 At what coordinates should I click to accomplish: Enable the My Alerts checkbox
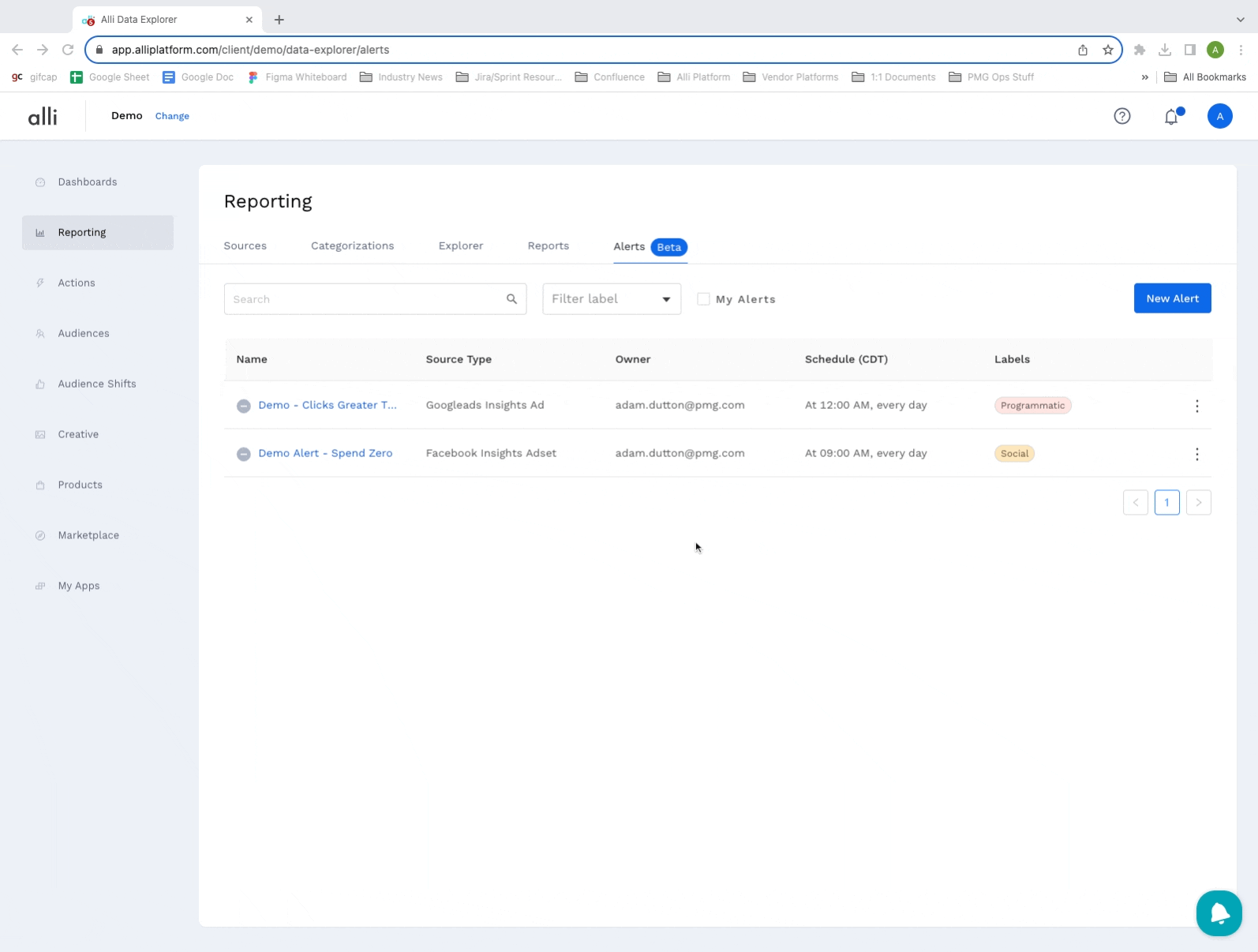tap(703, 299)
